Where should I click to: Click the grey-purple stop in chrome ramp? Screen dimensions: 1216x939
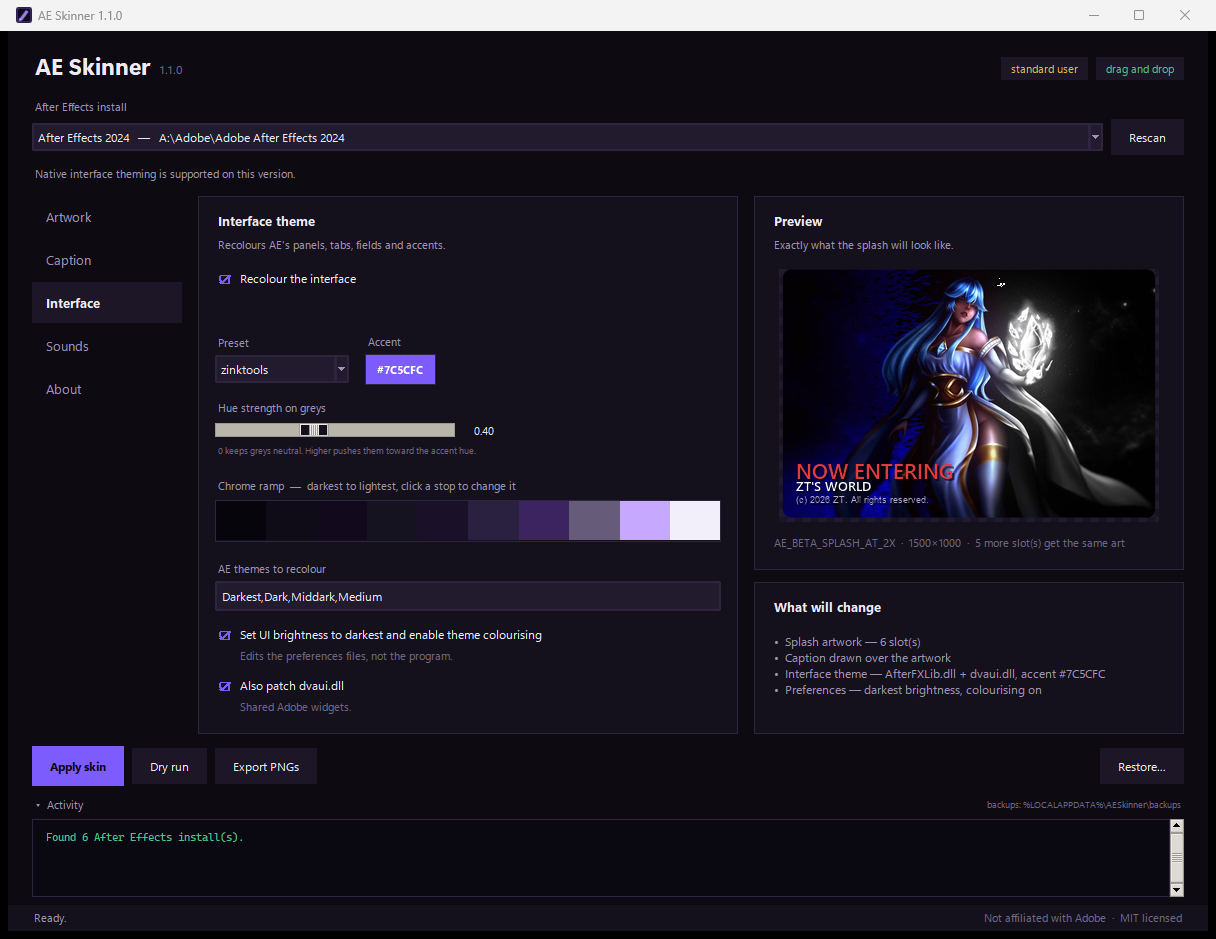tap(594, 521)
